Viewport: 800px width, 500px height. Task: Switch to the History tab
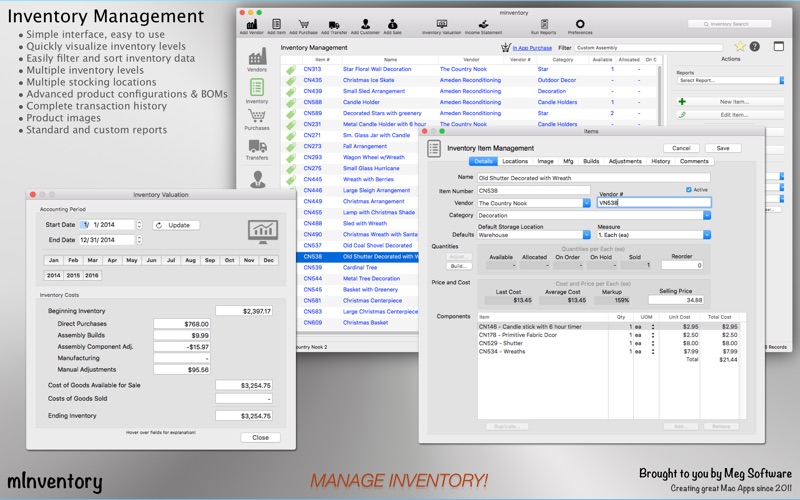click(661, 161)
